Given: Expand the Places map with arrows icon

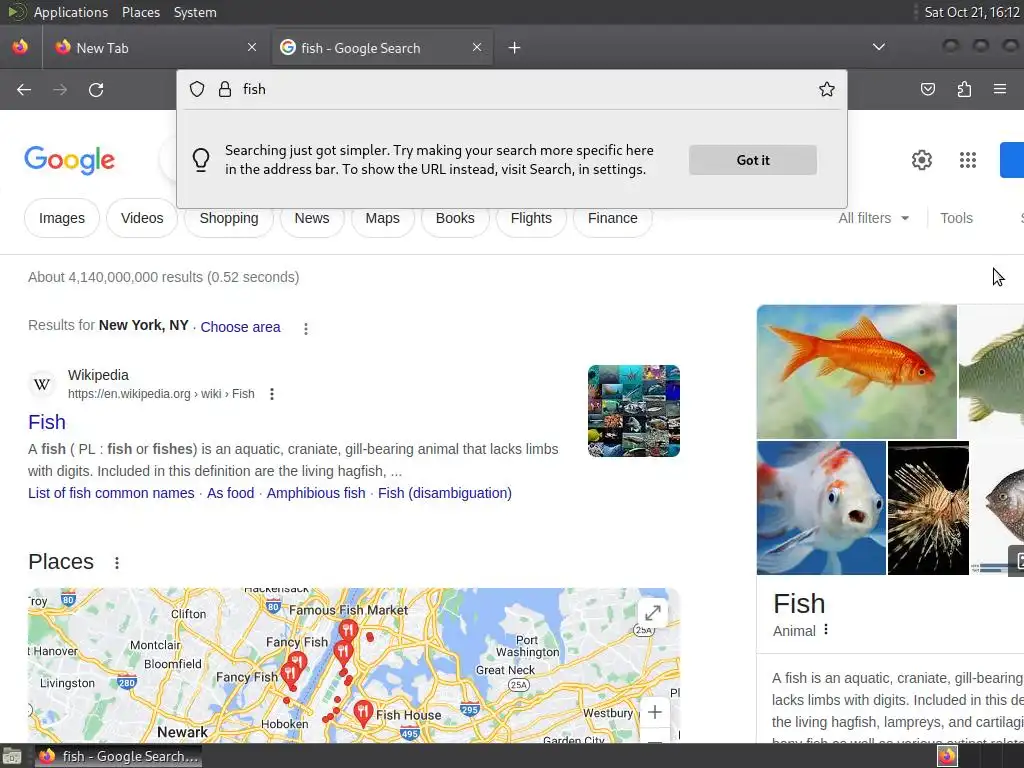Looking at the screenshot, I should [652, 613].
